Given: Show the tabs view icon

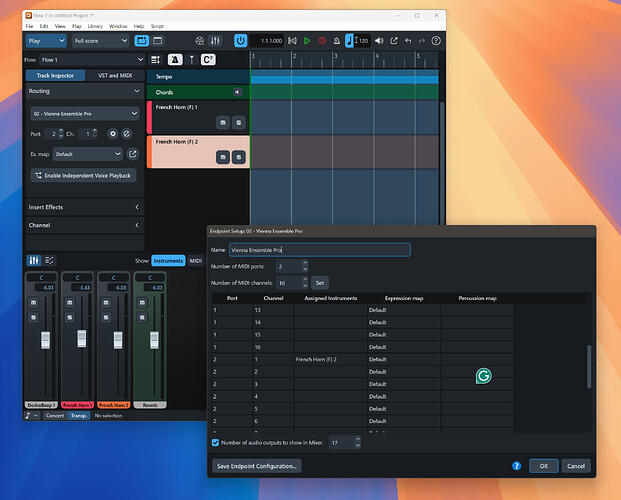Looking at the screenshot, I should tap(157, 41).
